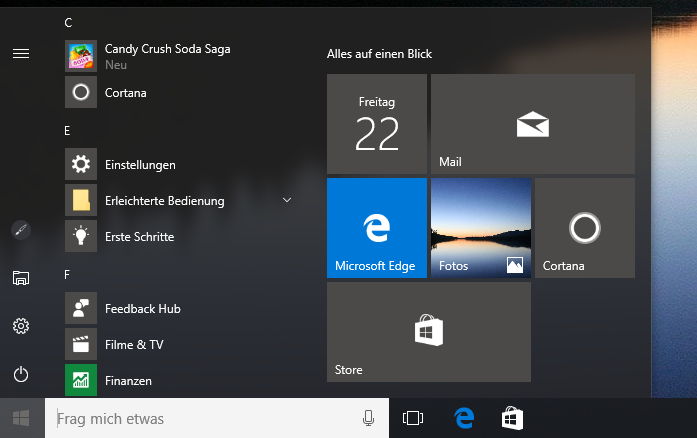
Task: Open Settings gear in the left rail
Action: coord(21,326)
